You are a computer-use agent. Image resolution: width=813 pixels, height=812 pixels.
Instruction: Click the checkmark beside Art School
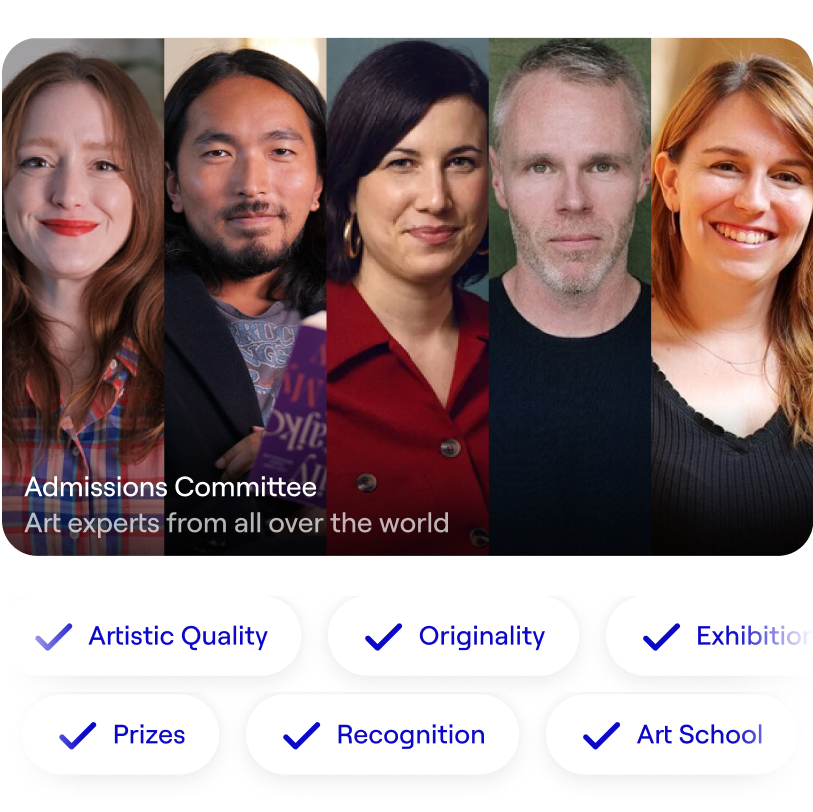tap(601, 735)
